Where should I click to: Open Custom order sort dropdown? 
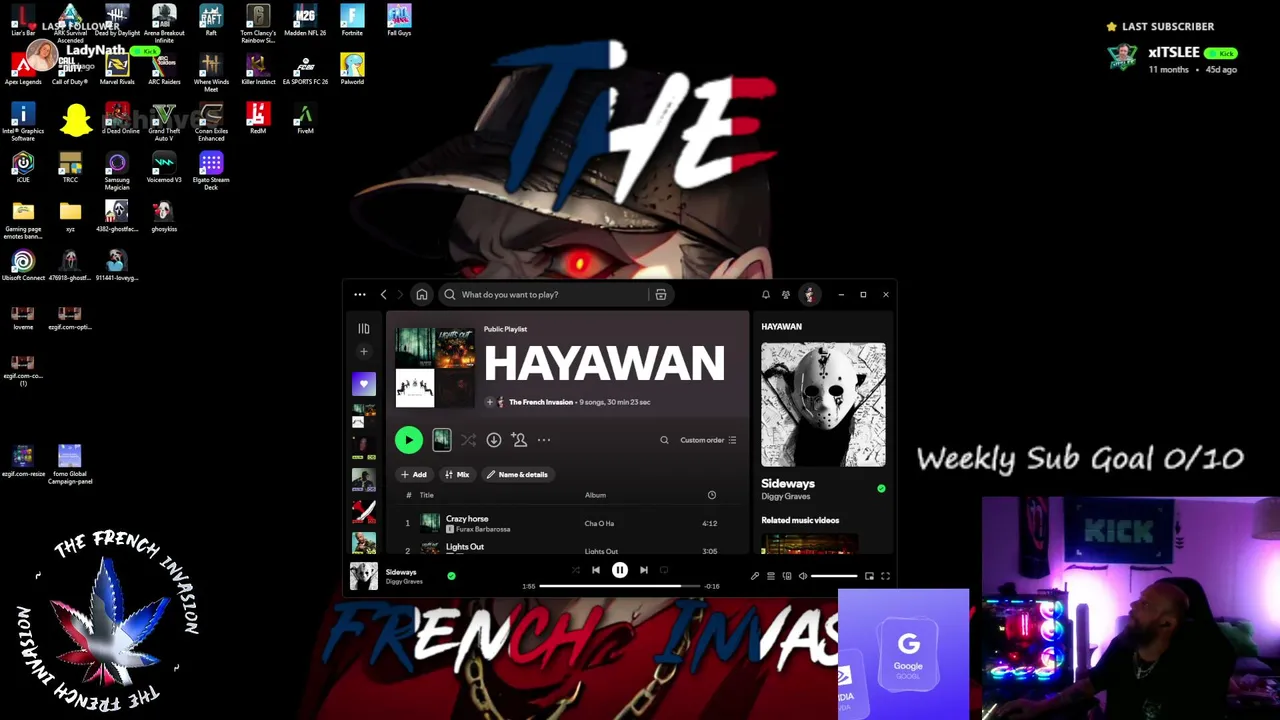[708, 440]
